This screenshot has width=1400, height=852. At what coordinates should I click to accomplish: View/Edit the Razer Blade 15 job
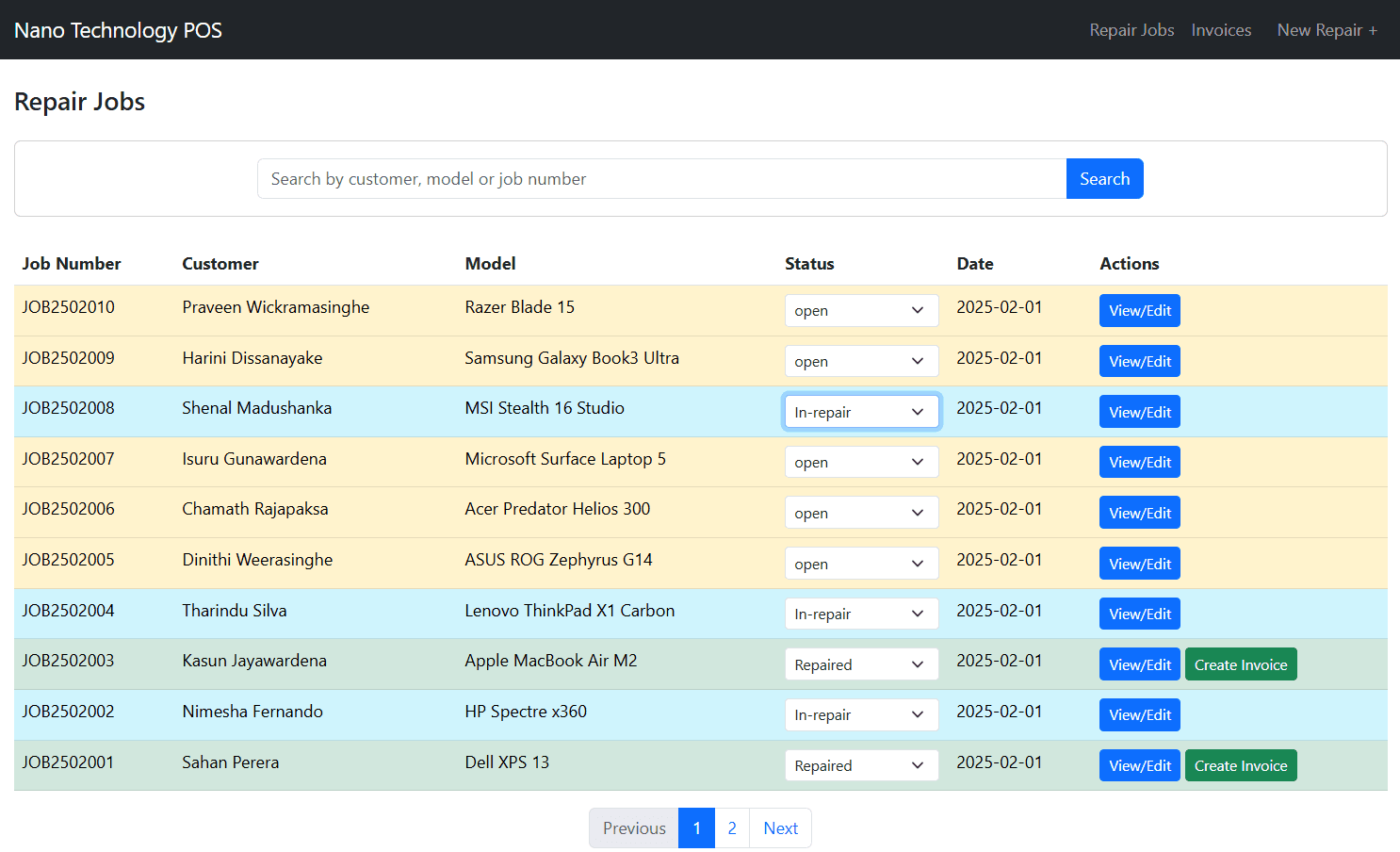[1139, 311]
